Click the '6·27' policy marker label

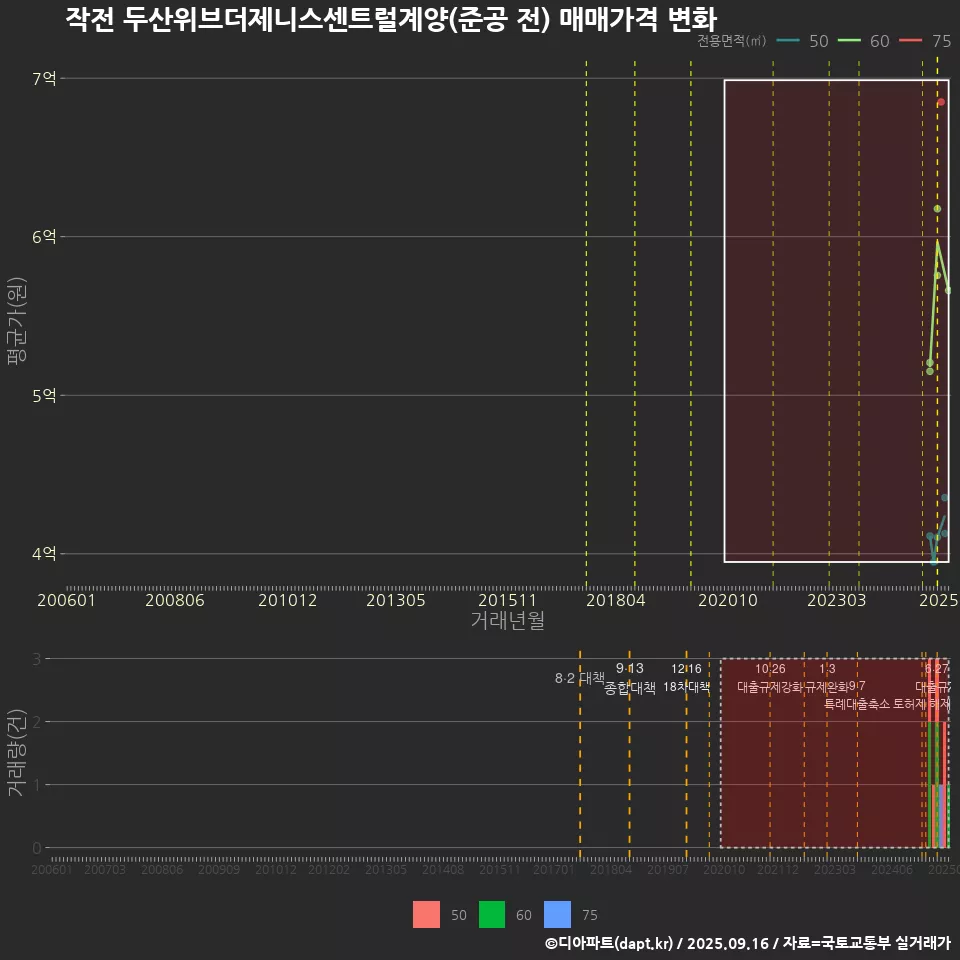pos(937,669)
